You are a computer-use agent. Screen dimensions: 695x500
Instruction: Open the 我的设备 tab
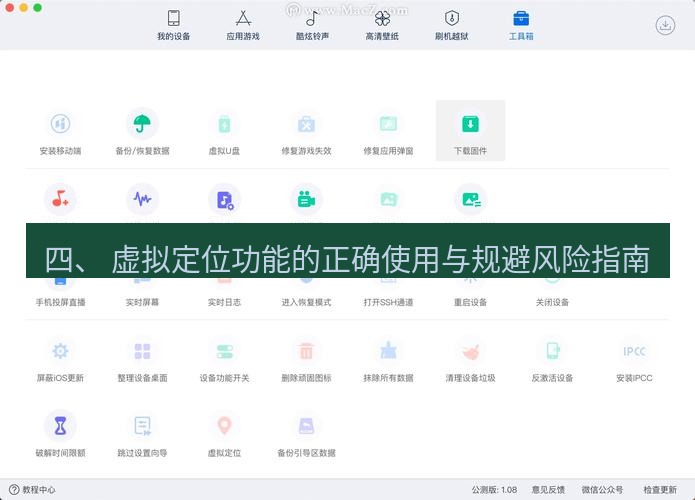(174, 25)
